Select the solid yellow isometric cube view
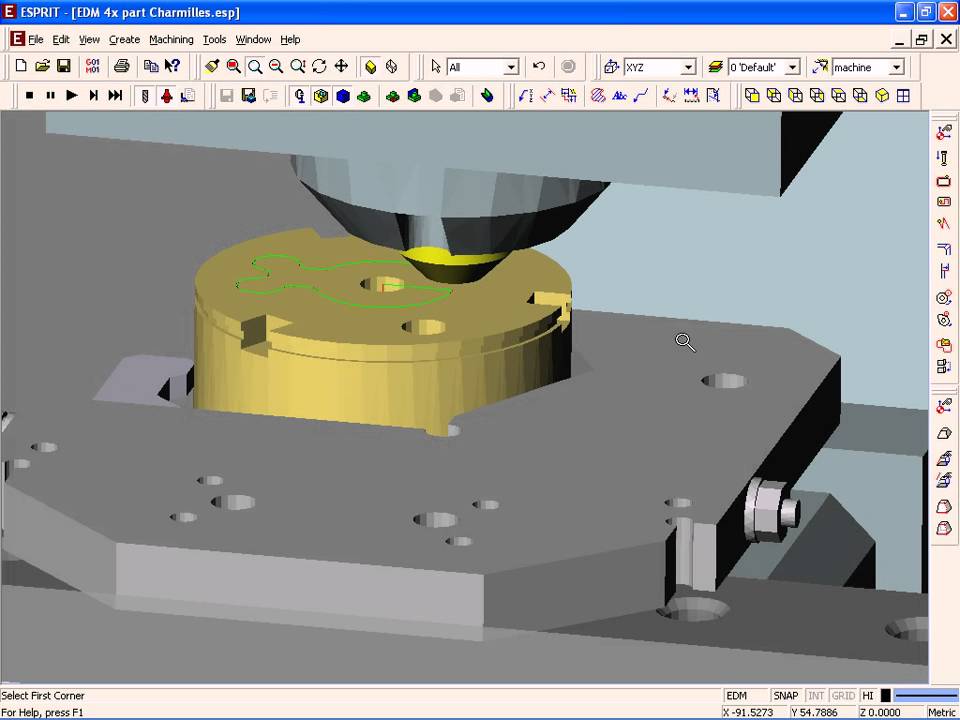Screen dimensions: 960x720 pyautogui.click(x=882, y=96)
